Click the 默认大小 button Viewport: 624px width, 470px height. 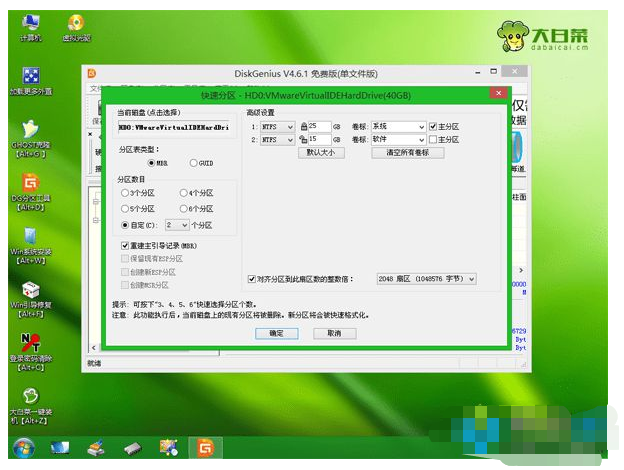coord(321,153)
